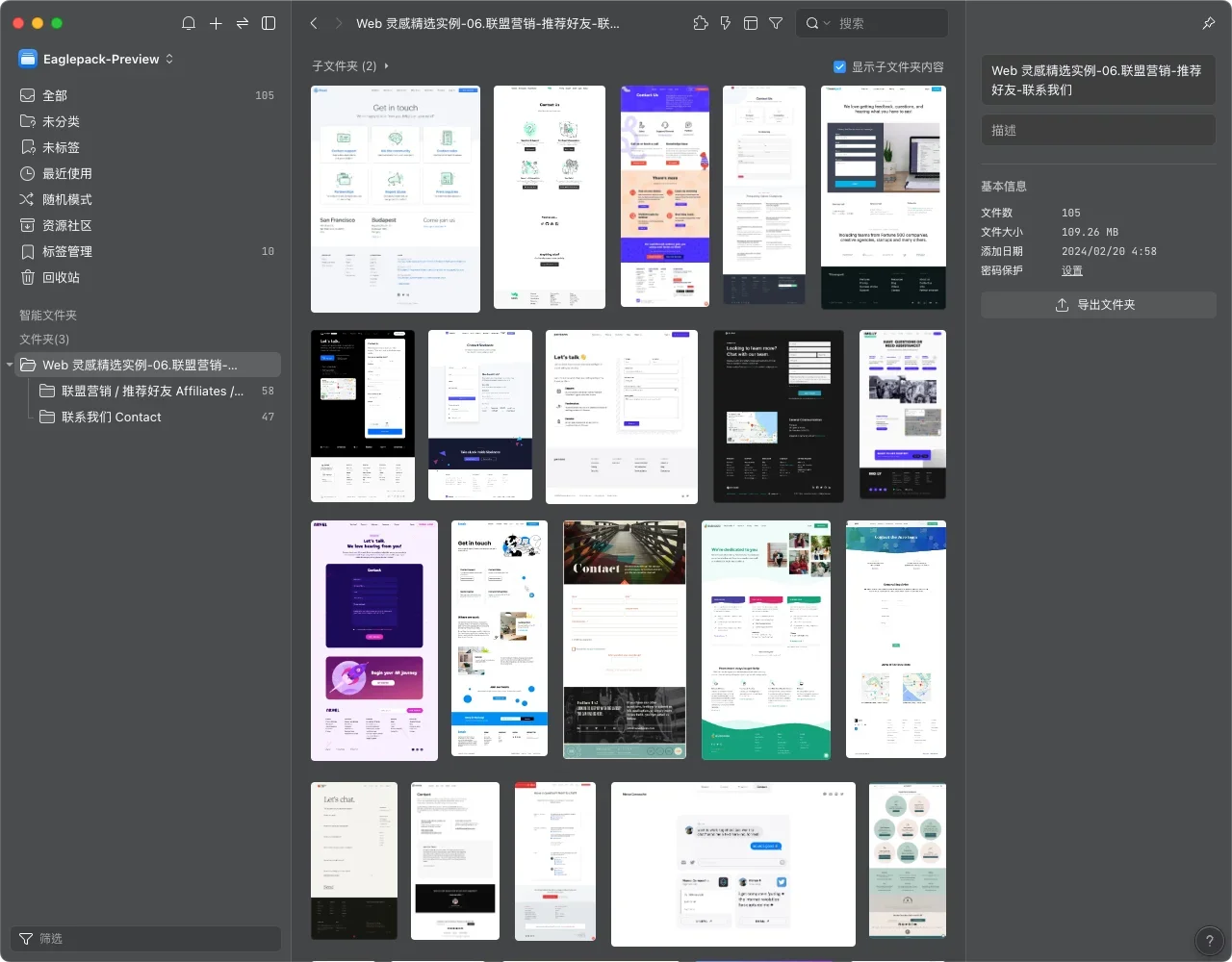Open 标签管理 in the sidebar
Screen dimensions: 1232x962
67,251
